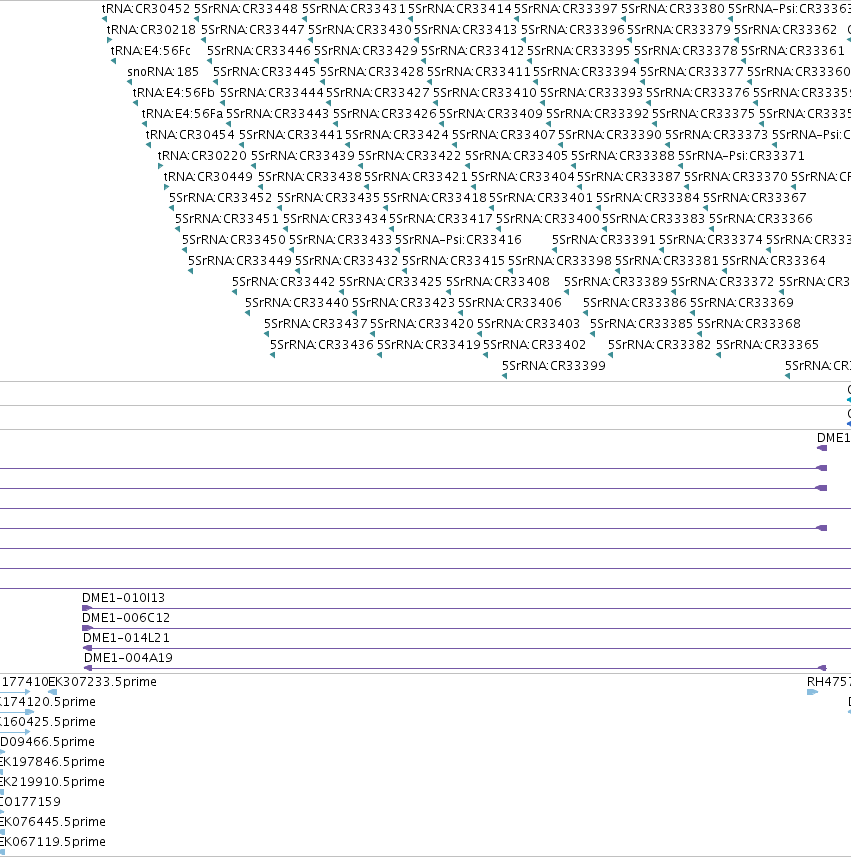Viewport: 851px width, 857px height.
Task: Click start arrowhead of DME1-010I13 clone
Action: point(86,608)
